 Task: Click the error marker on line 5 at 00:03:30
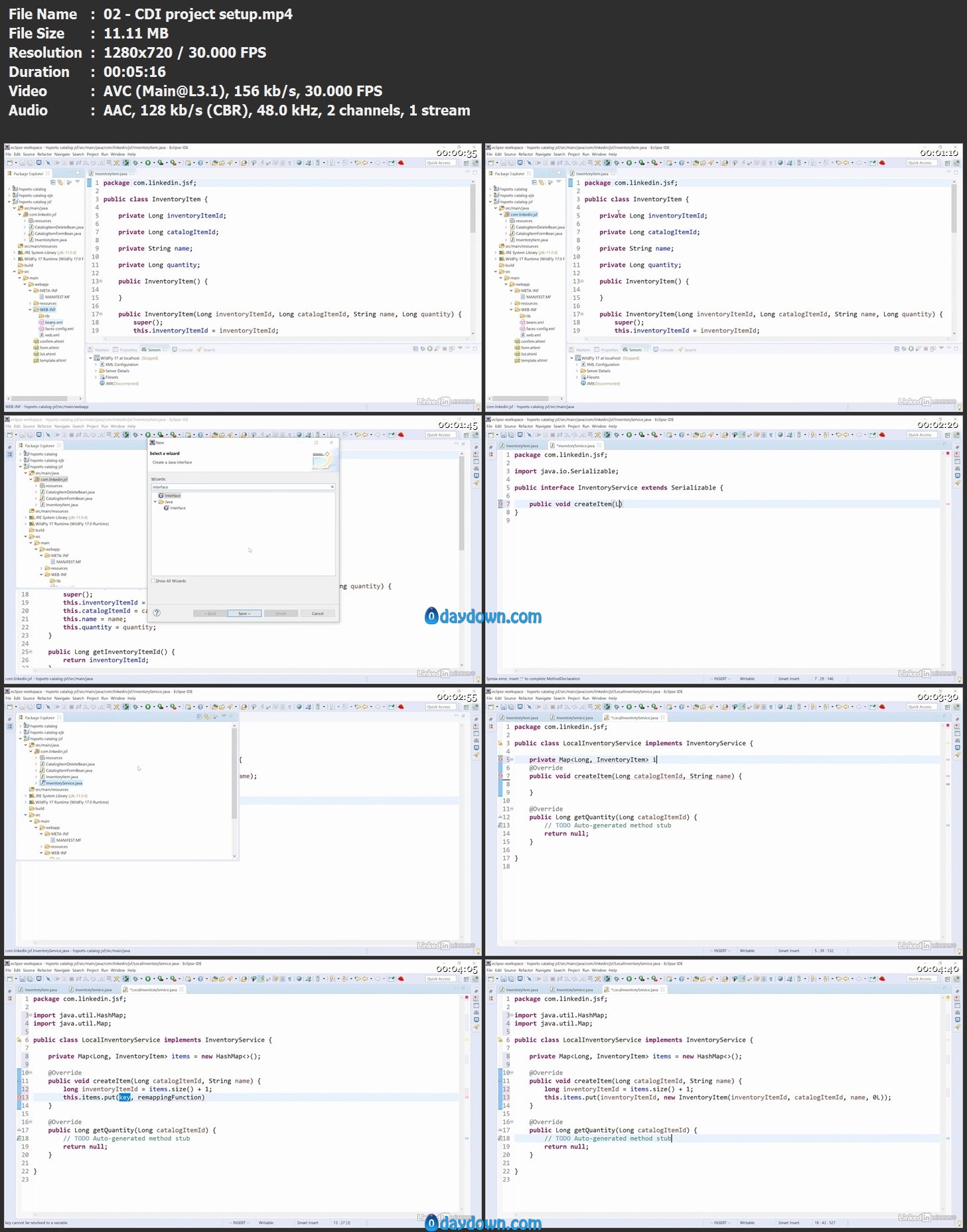(x=500, y=760)
